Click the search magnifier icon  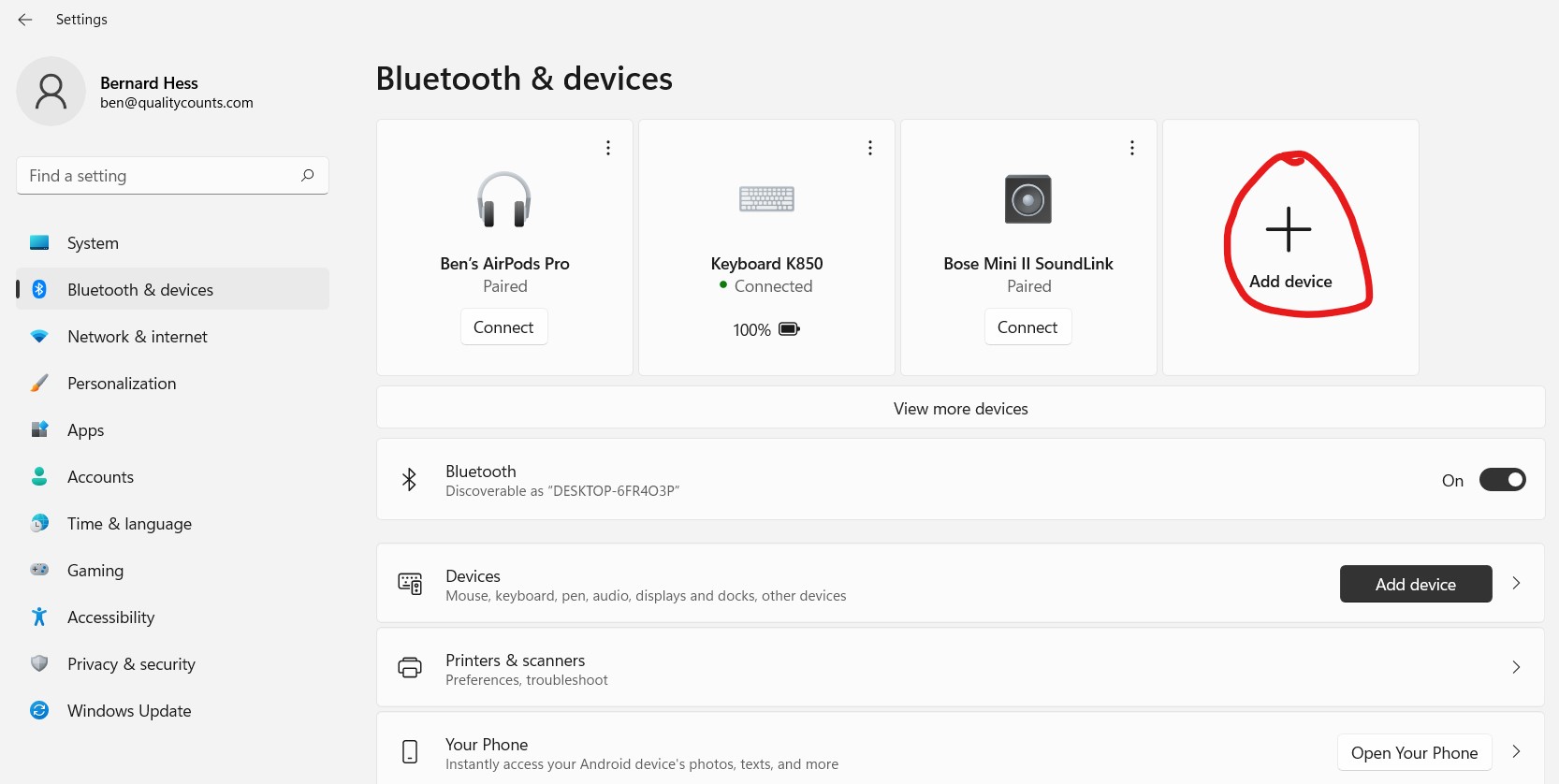pos(307,175)
